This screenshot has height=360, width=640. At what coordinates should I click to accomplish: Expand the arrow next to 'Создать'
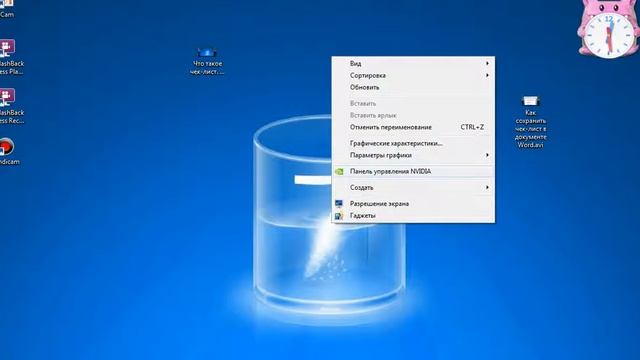click(487, 188)
